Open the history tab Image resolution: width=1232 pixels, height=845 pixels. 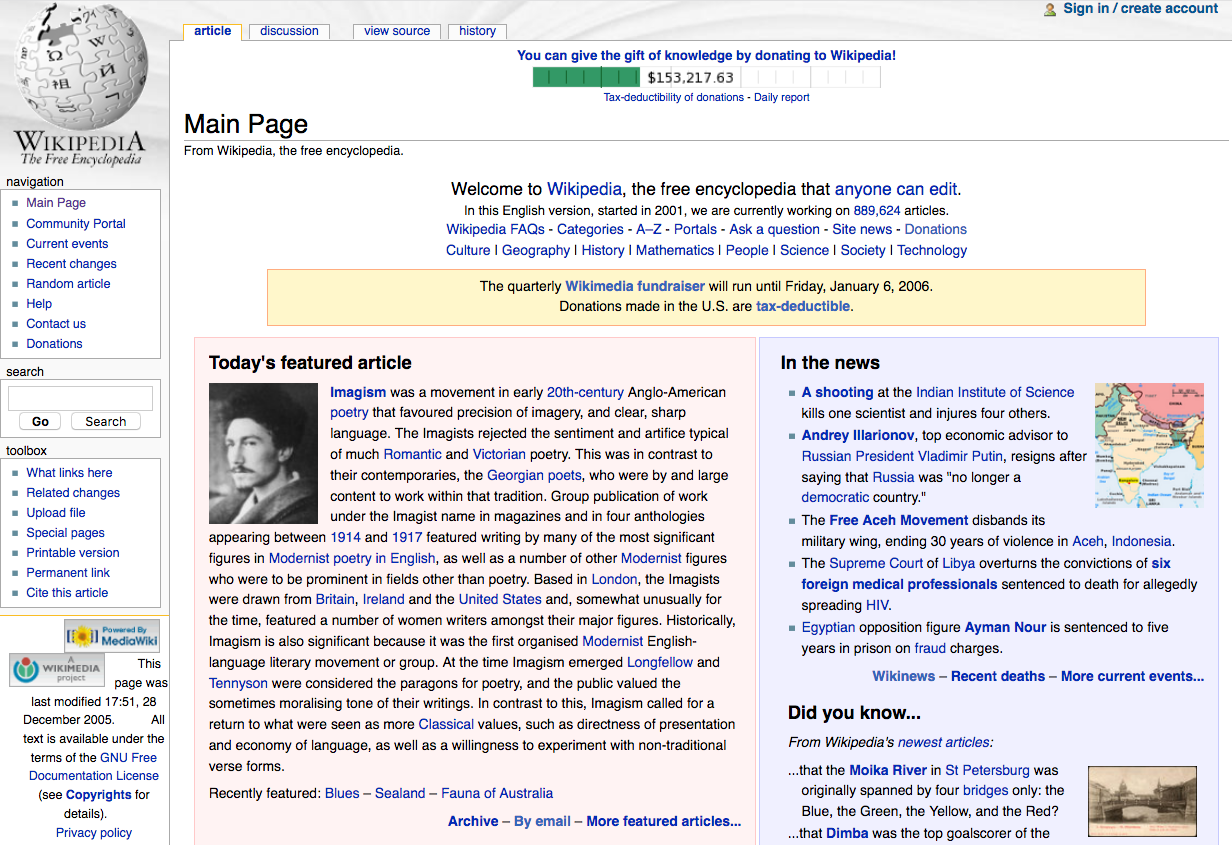coord(477,31)
